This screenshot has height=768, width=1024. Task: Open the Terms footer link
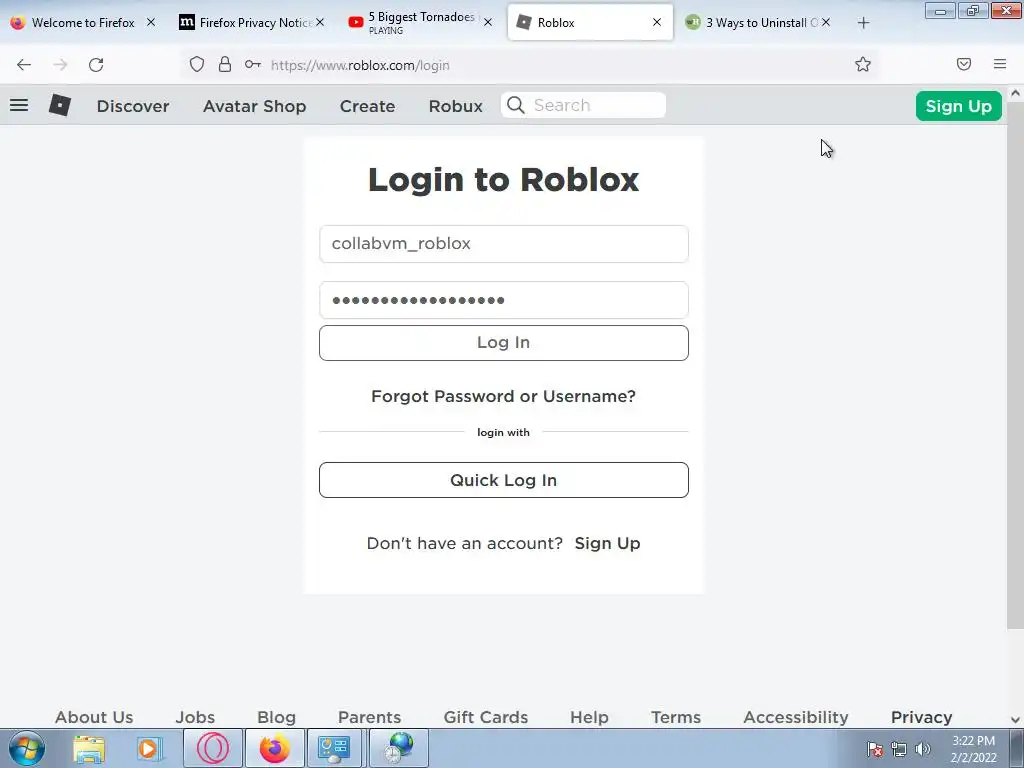[x=676, y=717]
